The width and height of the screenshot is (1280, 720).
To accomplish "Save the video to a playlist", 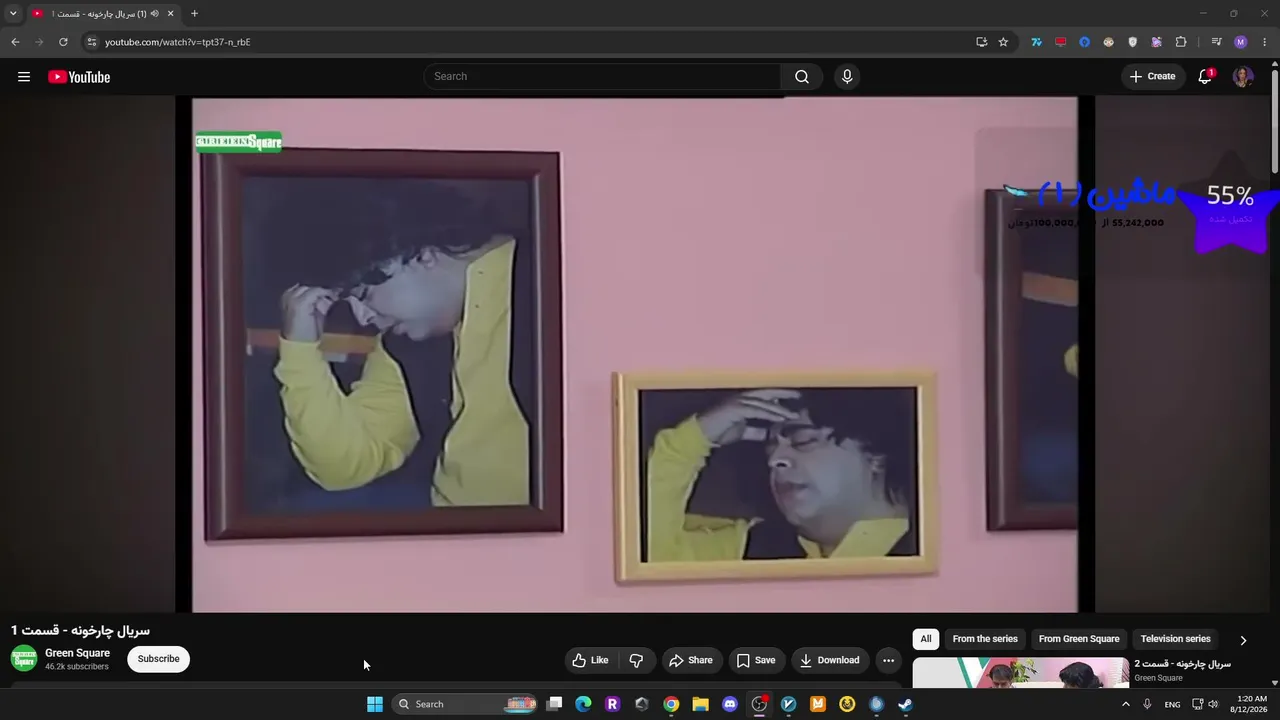I will tap(756, 660).
